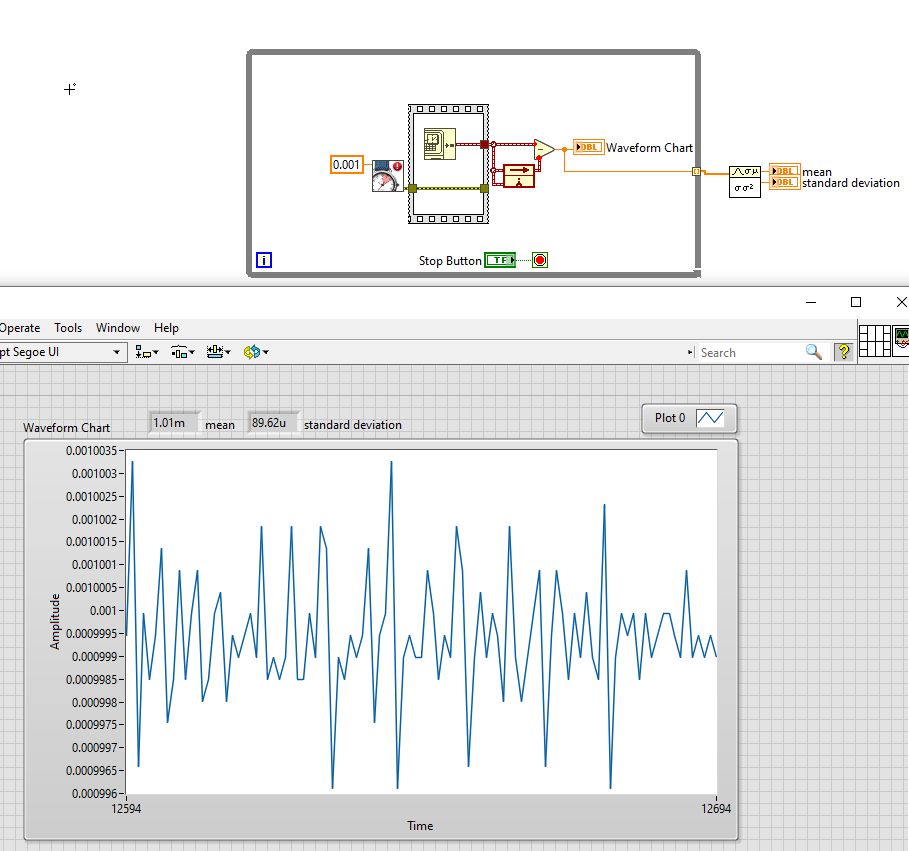
Task: Click the red Stop Button on the diagram
Action: [539, 259]
